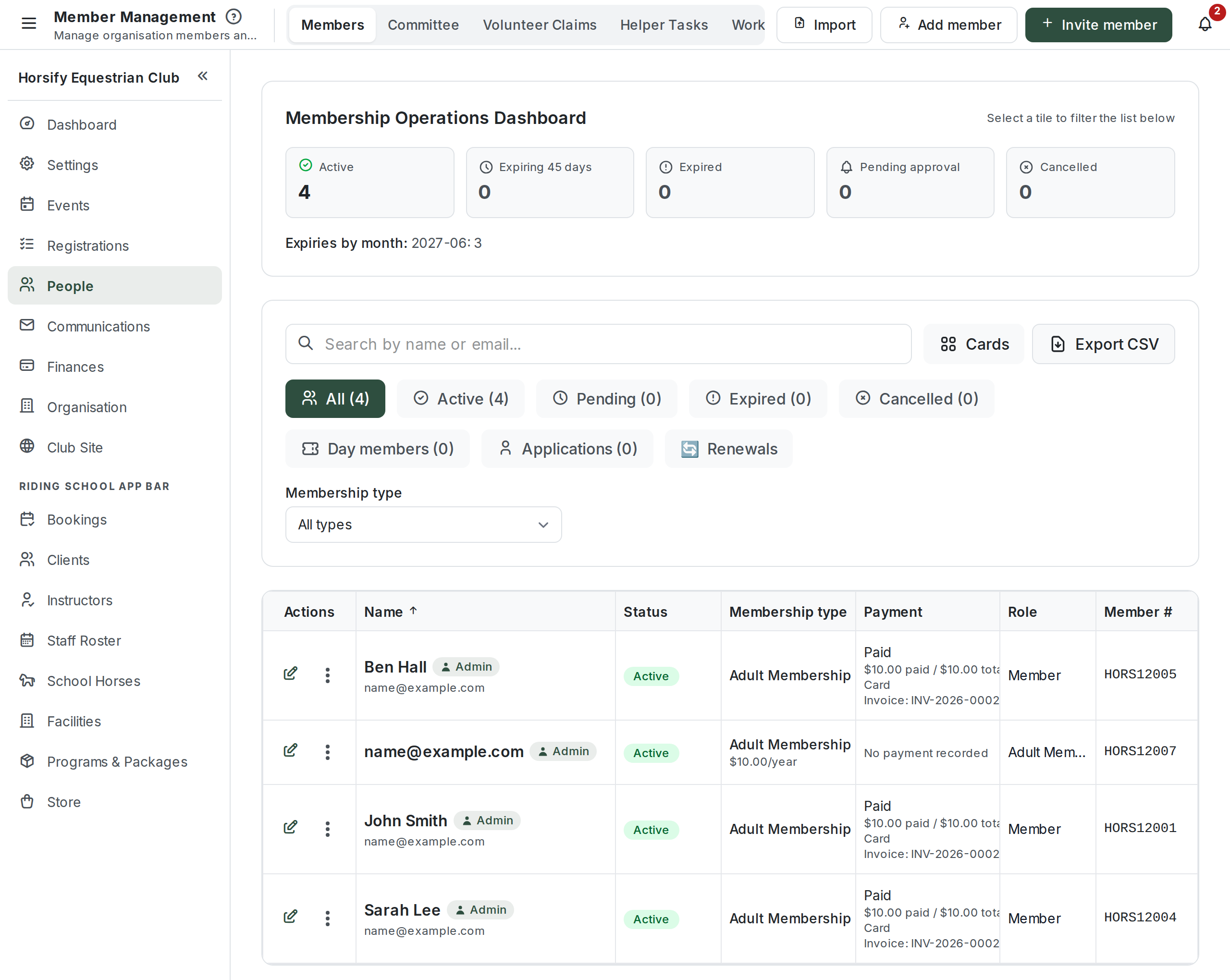Screen dimensions: 1230x980
Task: Open Programs & Packages section
Action: tap(115, 761)
